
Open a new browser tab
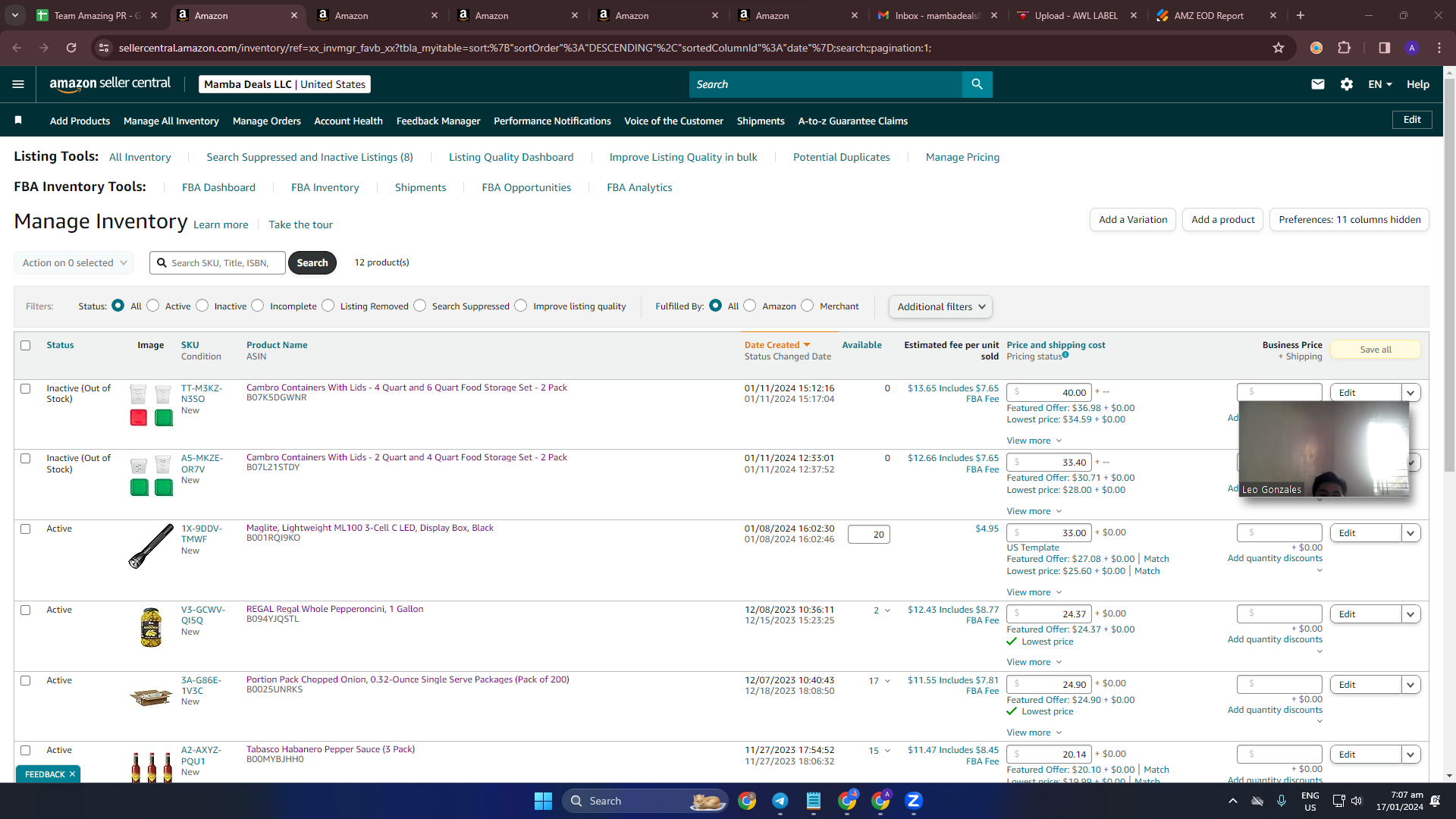click(1301, 15)
